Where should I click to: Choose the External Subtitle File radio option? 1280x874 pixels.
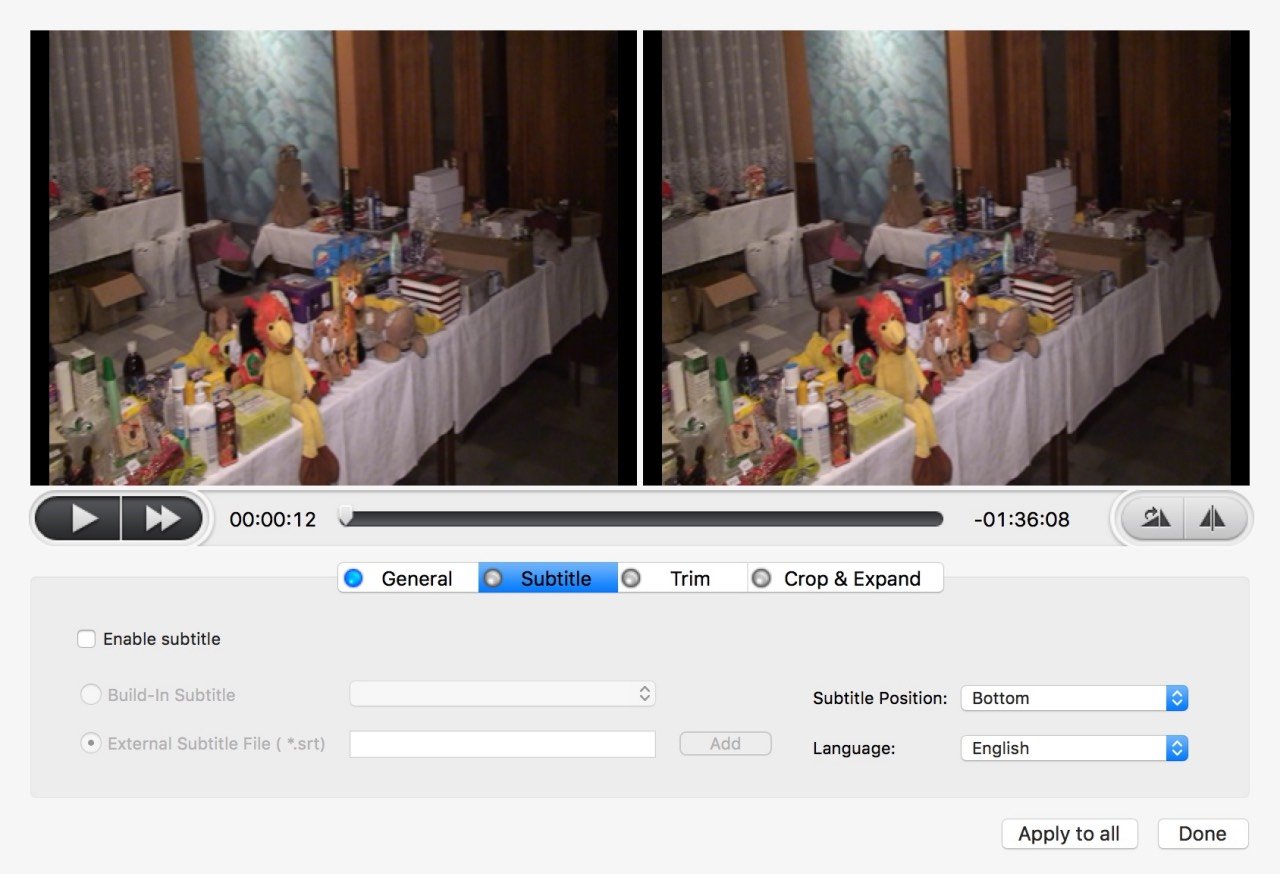tap(90, 743)
